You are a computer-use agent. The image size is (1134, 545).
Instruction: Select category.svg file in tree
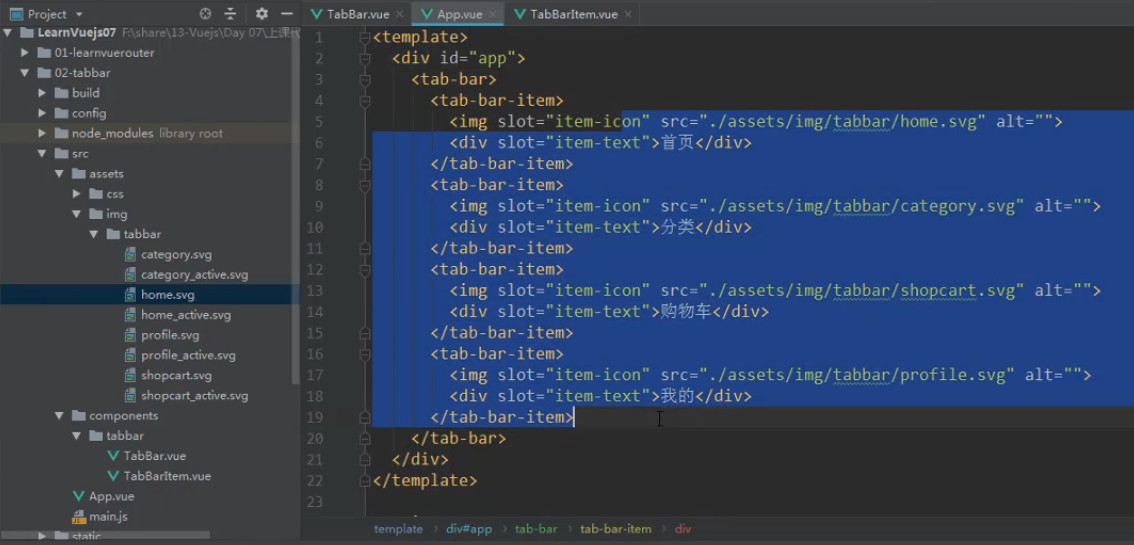176,254
